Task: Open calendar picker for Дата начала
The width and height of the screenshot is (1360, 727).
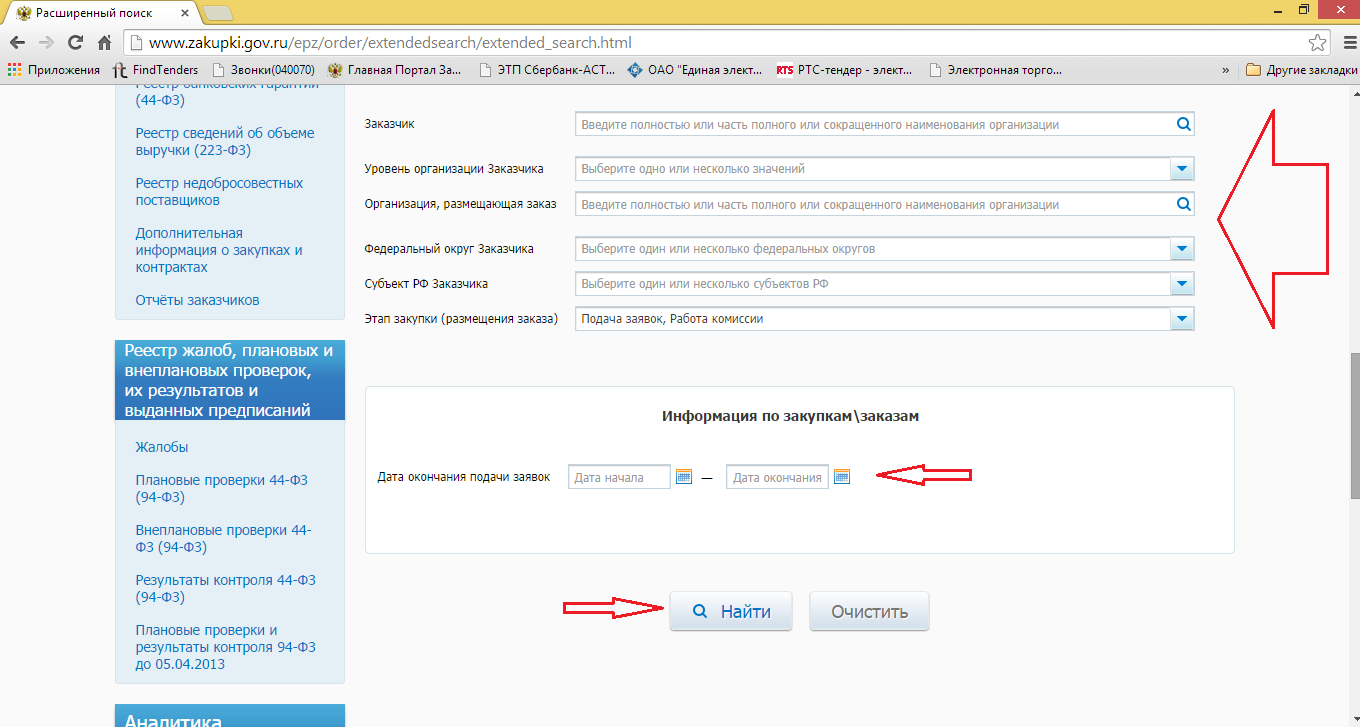Action: (x=684, y=477)
